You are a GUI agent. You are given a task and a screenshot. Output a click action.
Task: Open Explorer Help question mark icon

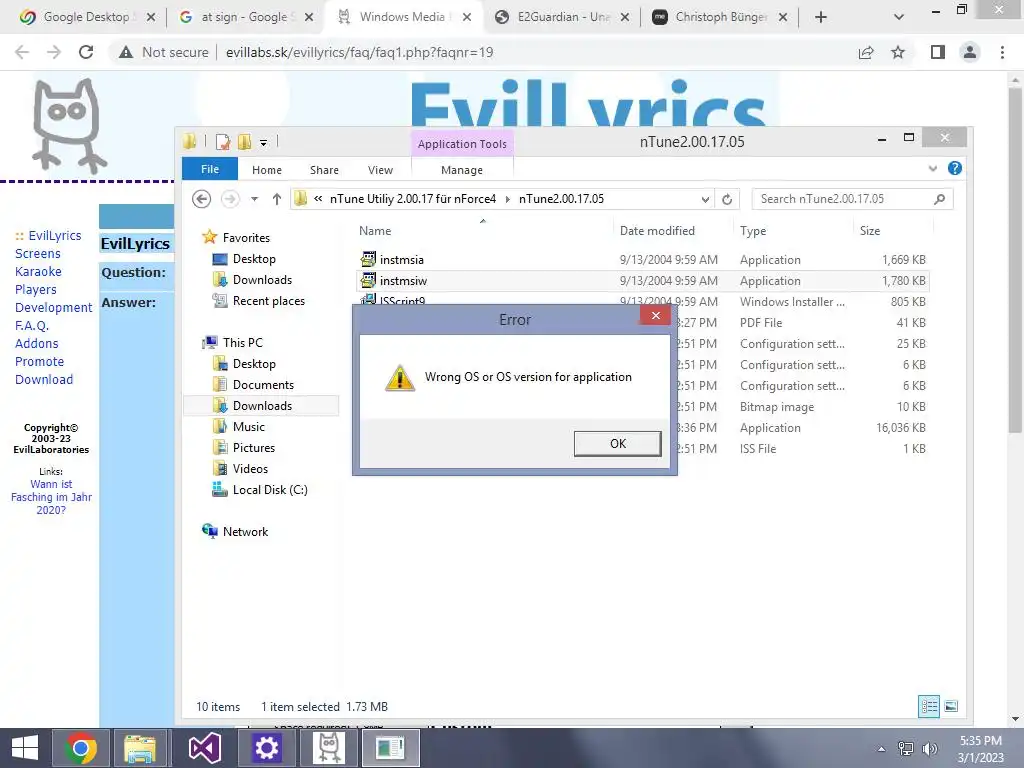click(x=955, y=168)
